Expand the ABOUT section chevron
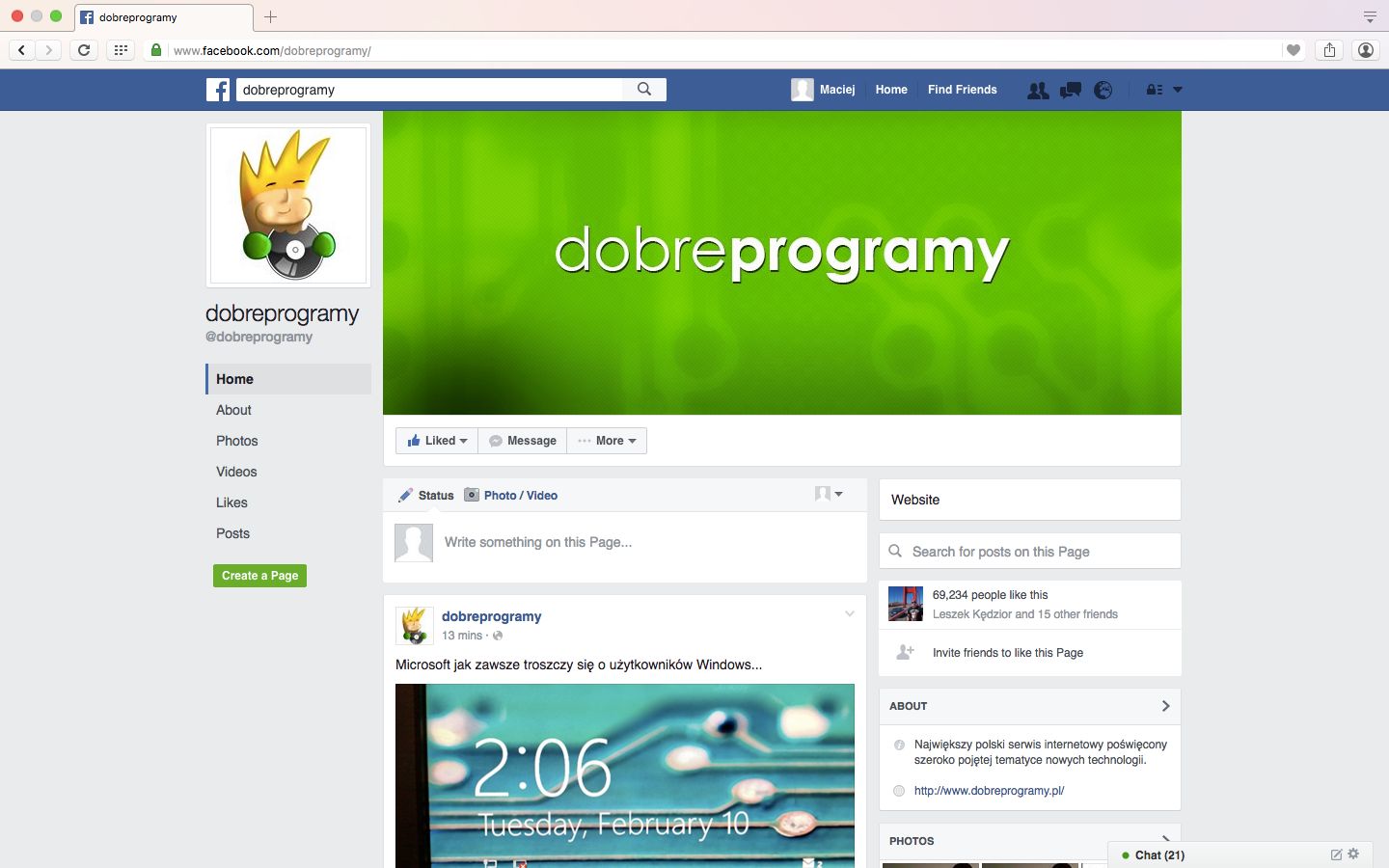Viewport: 1389px width, 868px height. click(1165, 706)
